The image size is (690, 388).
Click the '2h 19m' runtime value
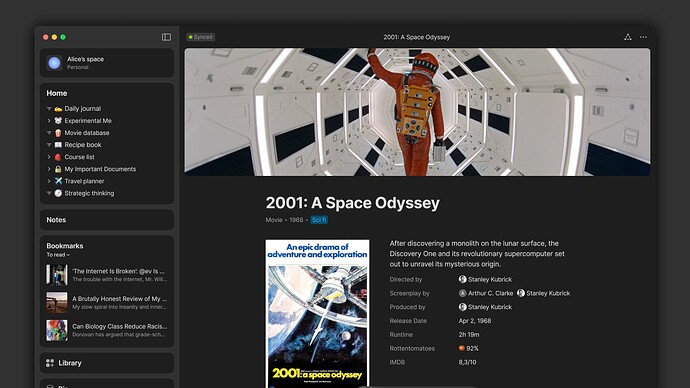[x=469, y=334]
